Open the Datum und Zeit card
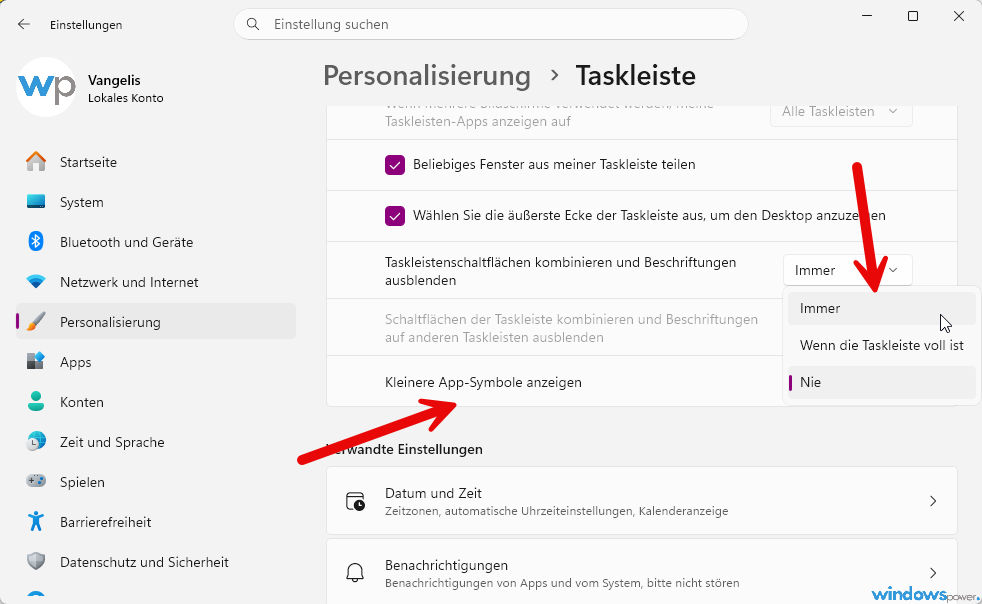Viewport: 982px width, 604px height. [x=641, y=501]
